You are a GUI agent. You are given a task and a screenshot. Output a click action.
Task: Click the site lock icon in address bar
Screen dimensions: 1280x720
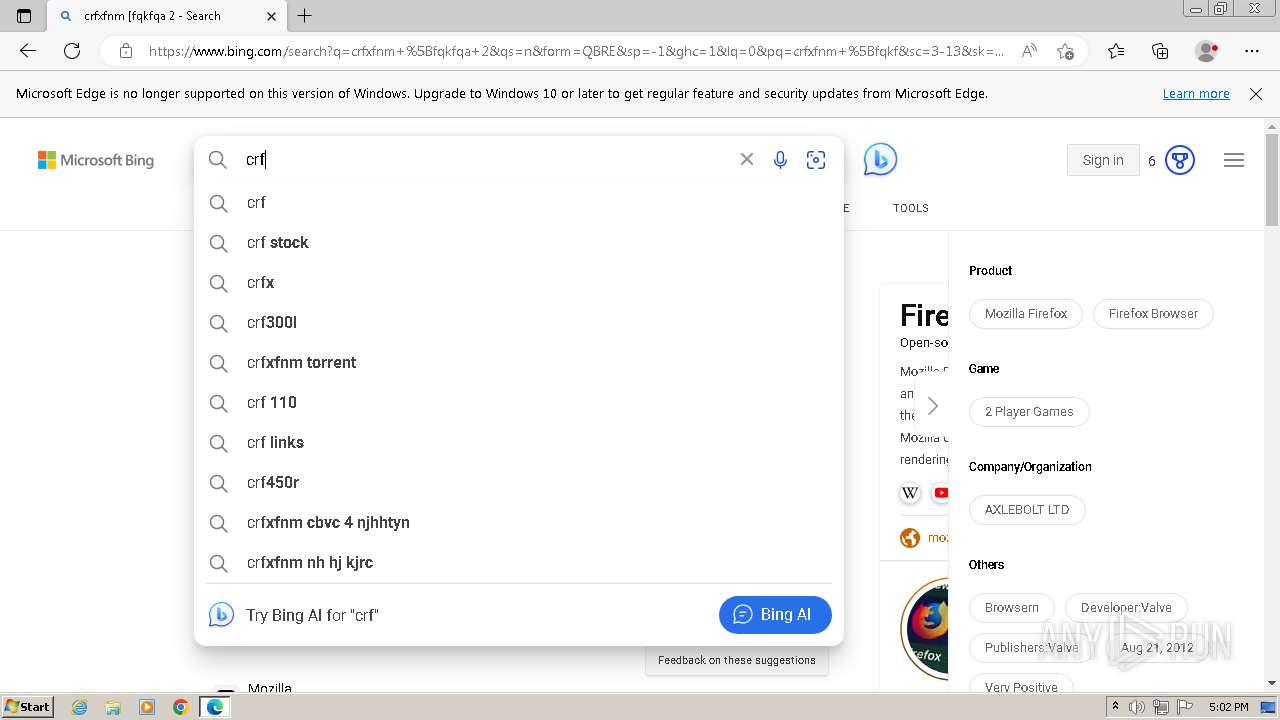[125, 51]
